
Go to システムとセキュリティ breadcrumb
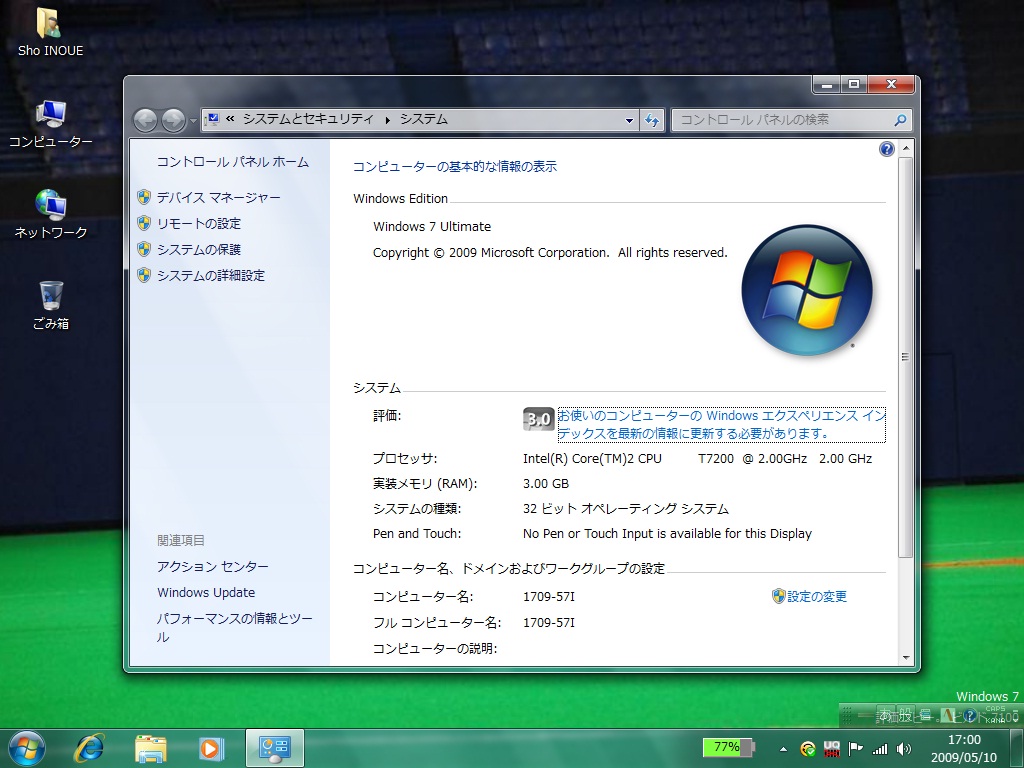tap(308, 119)
